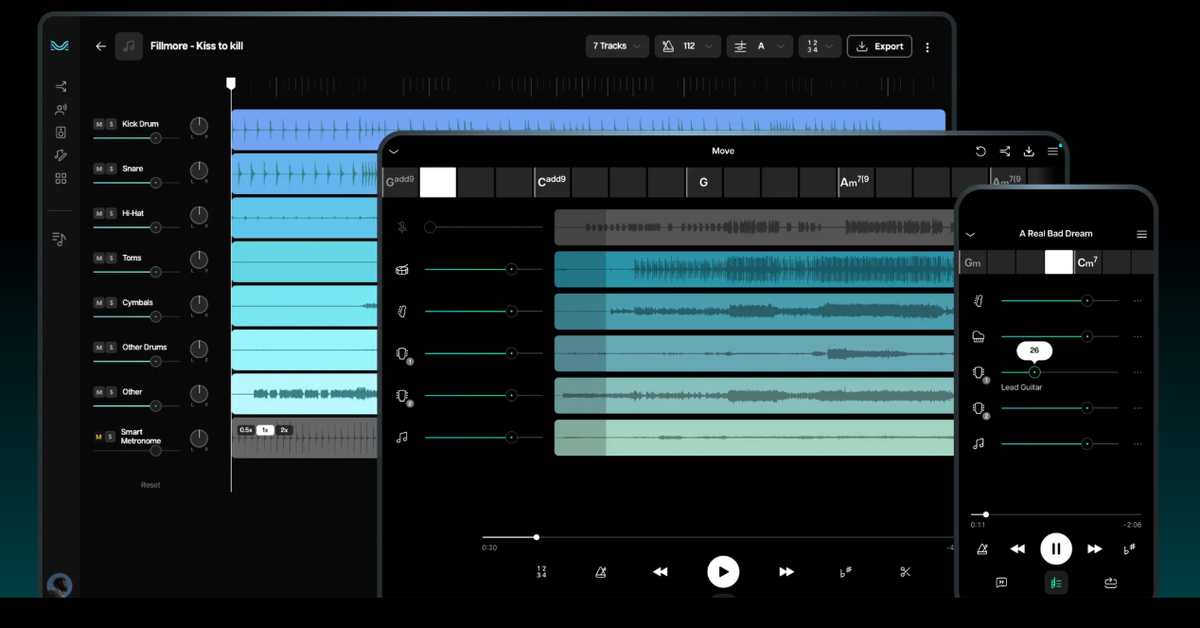Image resolution: width=1200 pixels, height=628 pixels.
Task: Solo the Other track
Action: coord(111,392)
